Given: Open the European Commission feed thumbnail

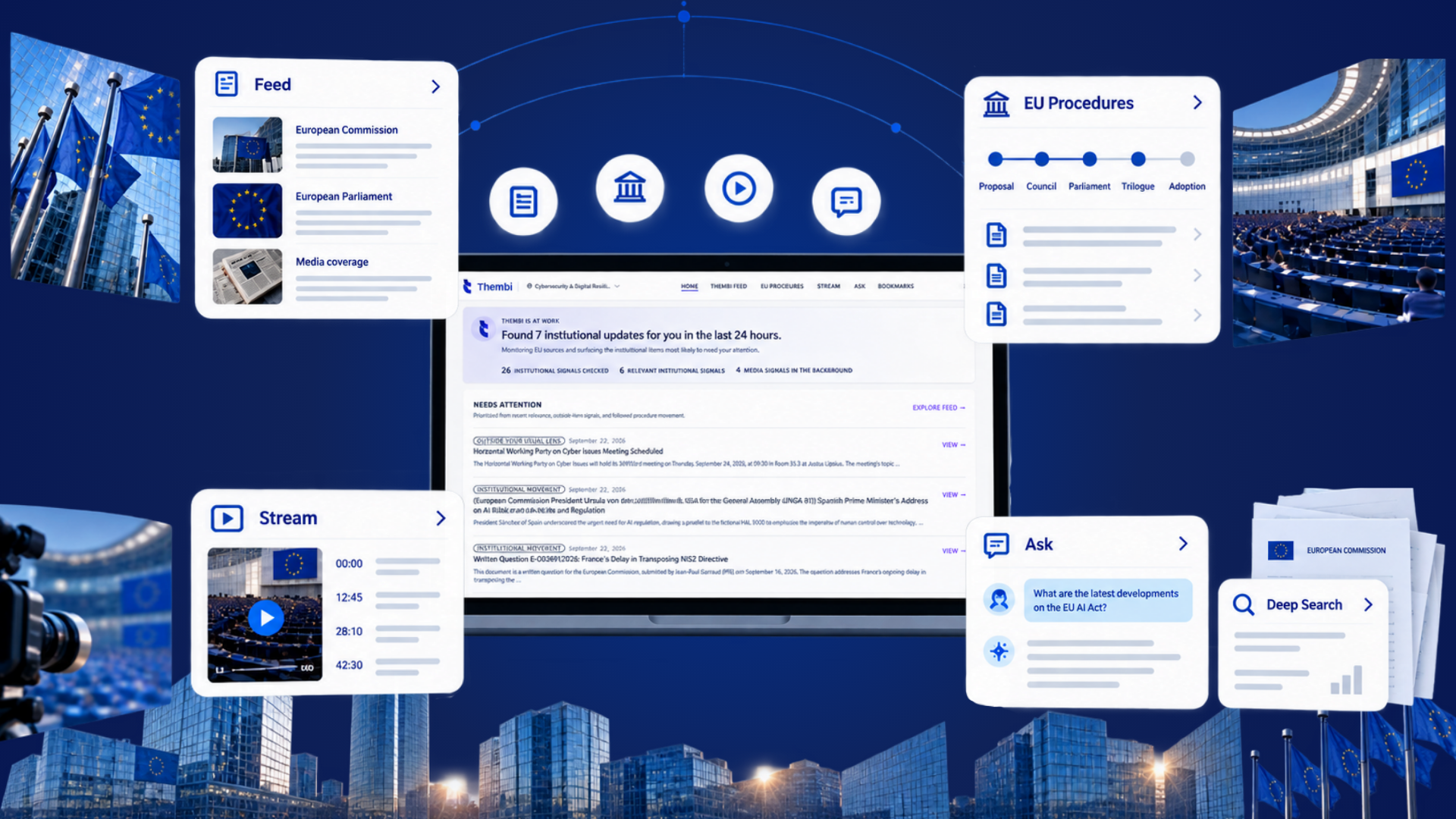Looking at the screenshot, I should click(x=247, y=144).
